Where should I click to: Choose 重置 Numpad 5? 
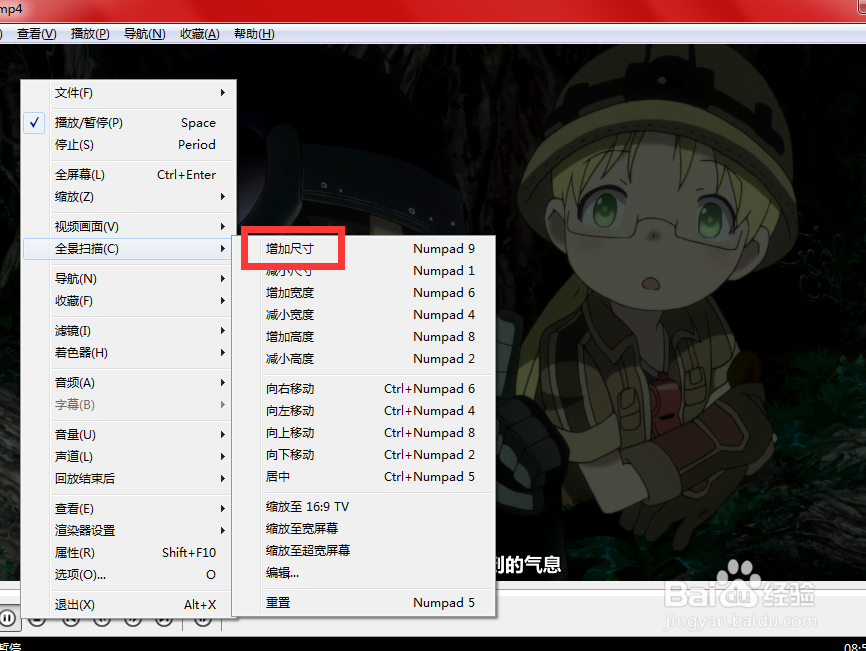(x=363, y=602)
